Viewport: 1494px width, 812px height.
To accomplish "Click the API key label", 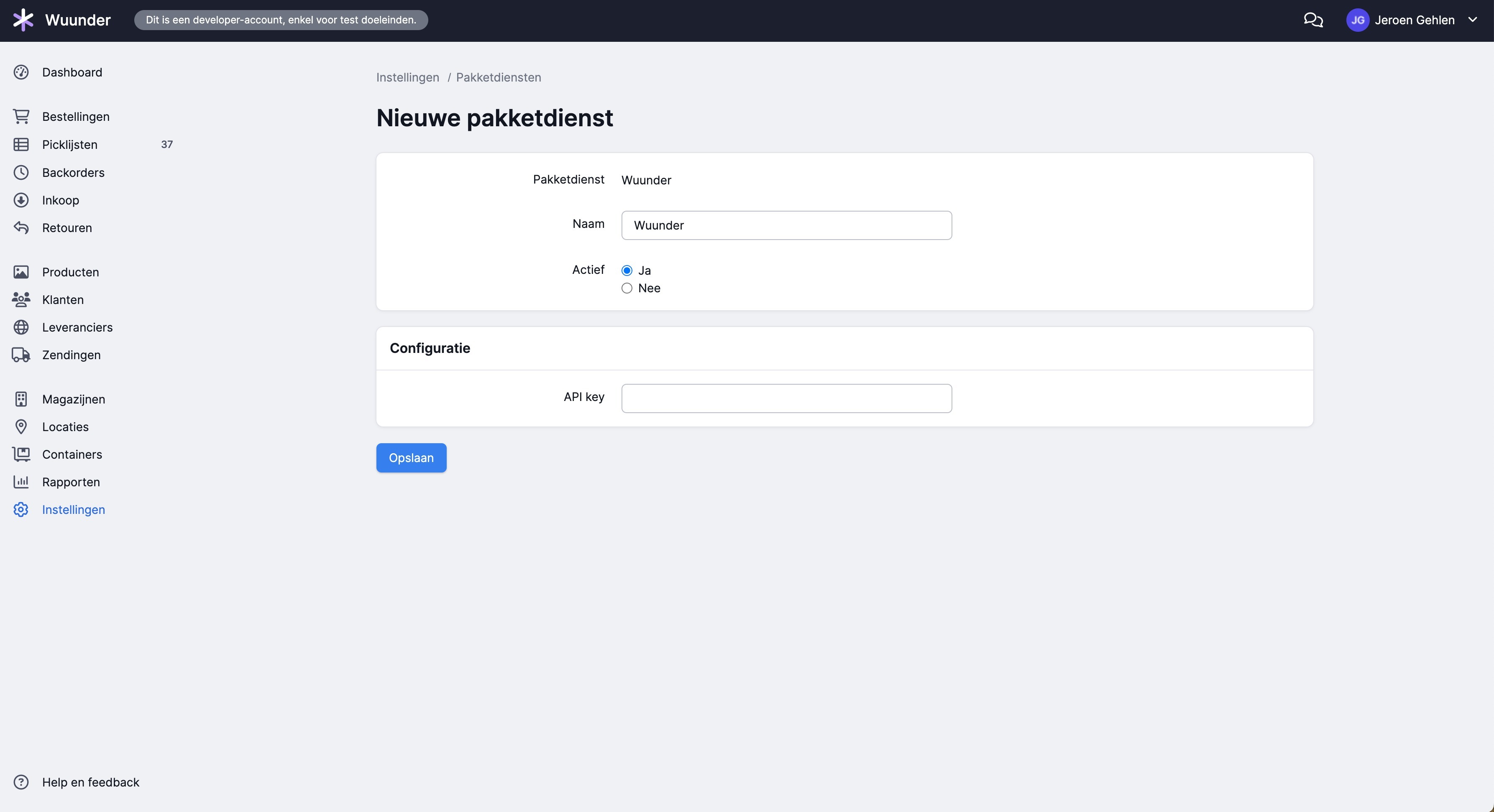I will 584,397.
